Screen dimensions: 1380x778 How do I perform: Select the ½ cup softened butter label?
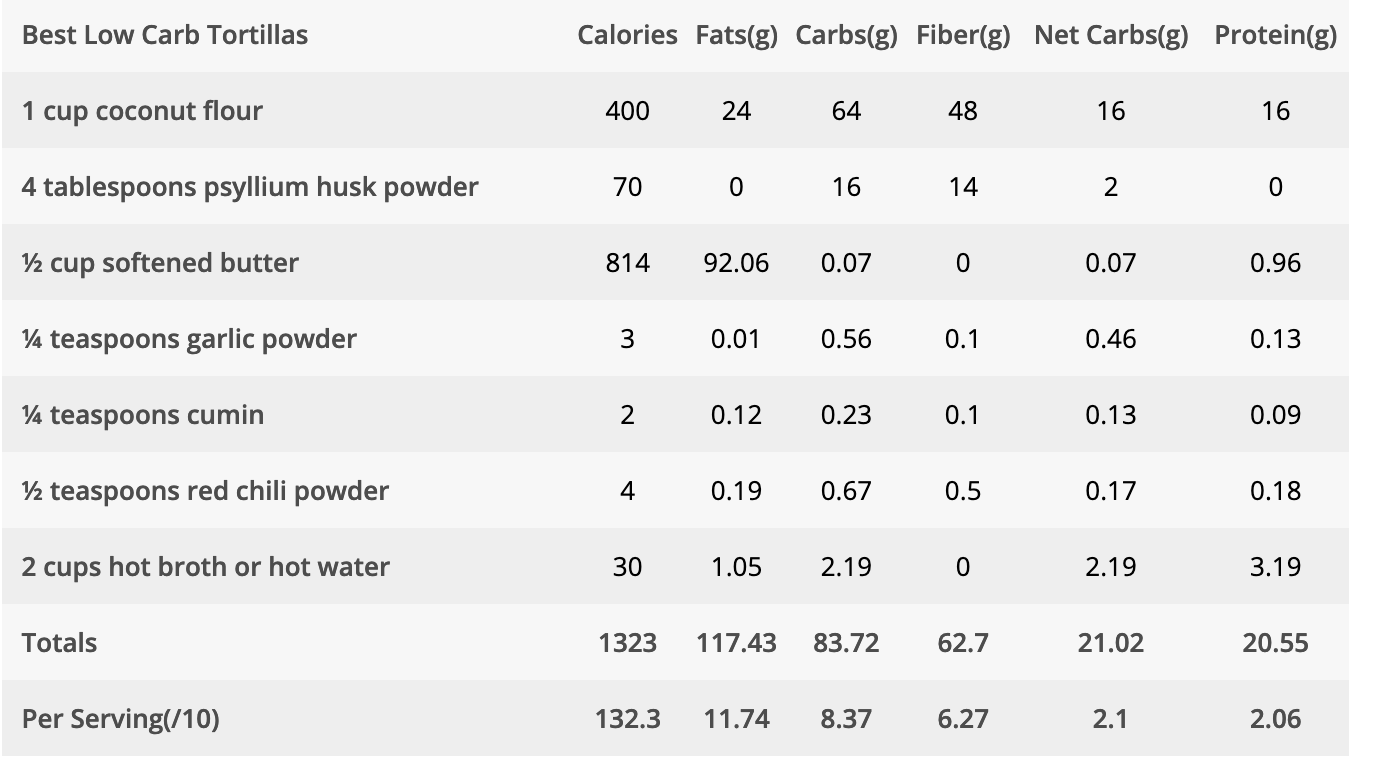pyautogui.click(x=160, y=263)
